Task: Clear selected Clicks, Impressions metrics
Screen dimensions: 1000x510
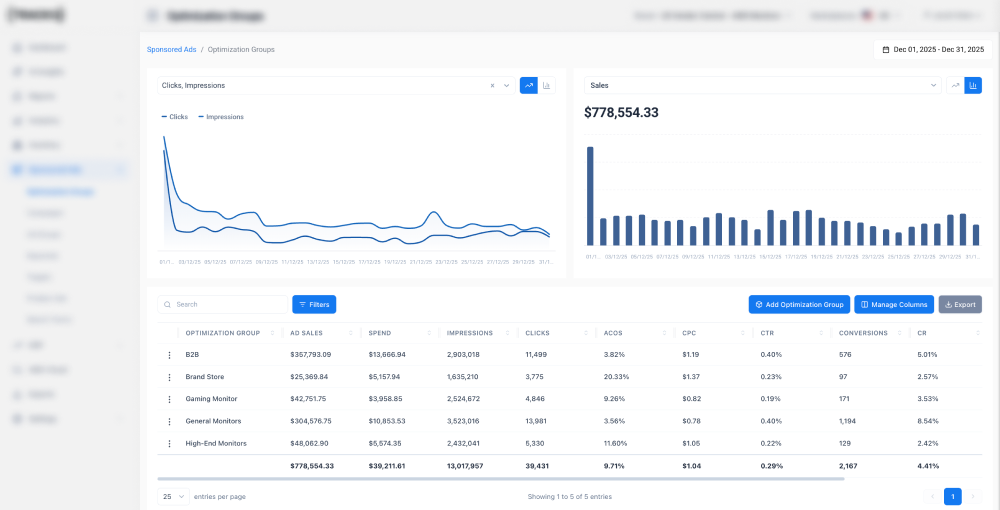Action: click(492, 85)
